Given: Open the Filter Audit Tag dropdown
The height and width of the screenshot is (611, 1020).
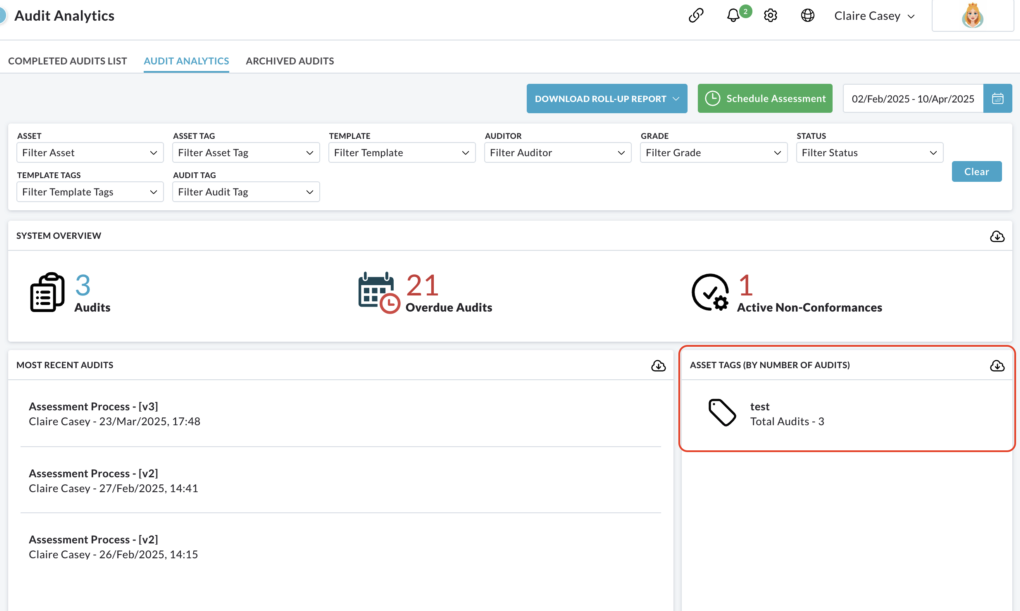Looking at the screenshot, I should (x=246, y=192).
